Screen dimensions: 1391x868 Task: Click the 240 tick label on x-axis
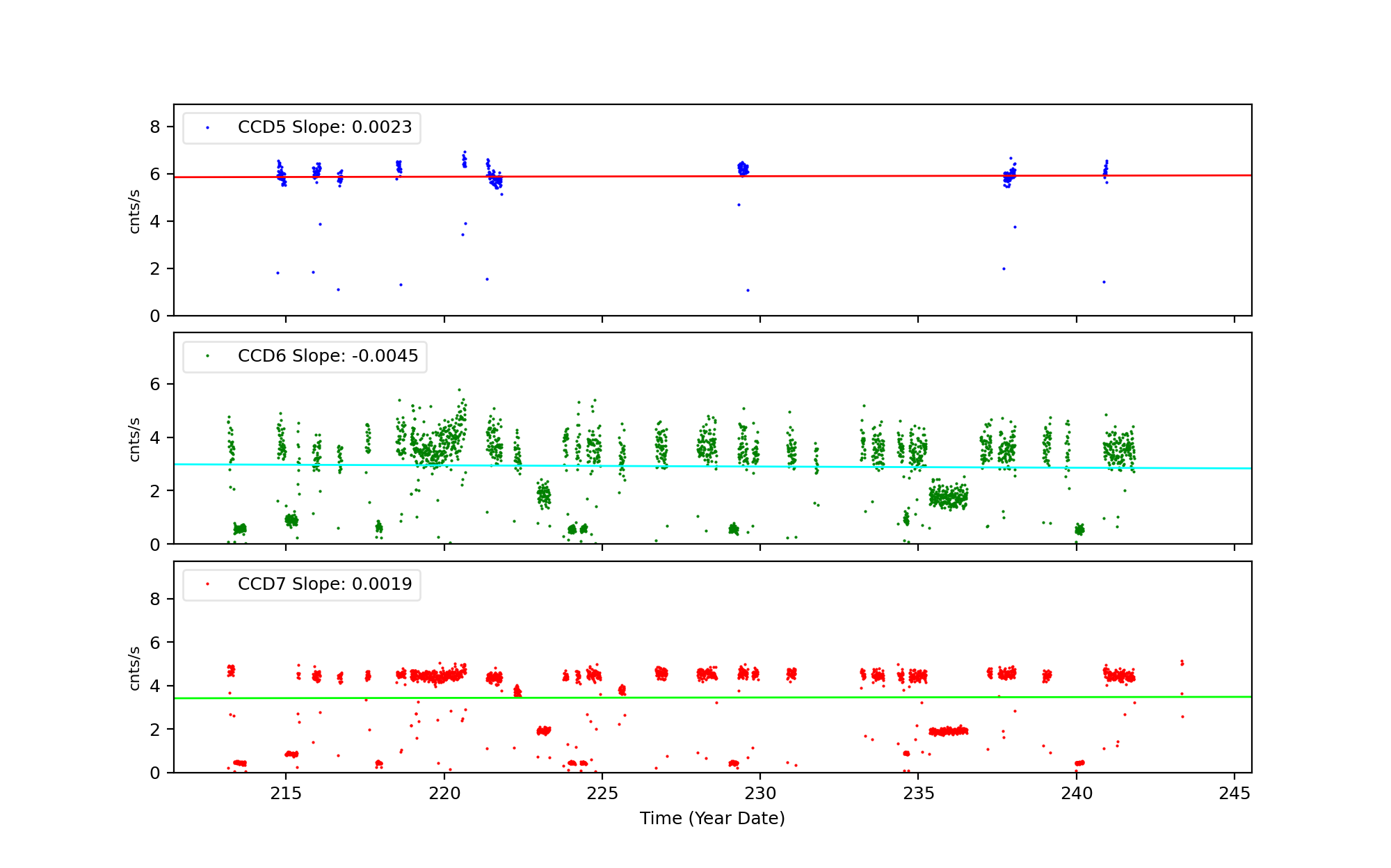[x=1077, y=794]
